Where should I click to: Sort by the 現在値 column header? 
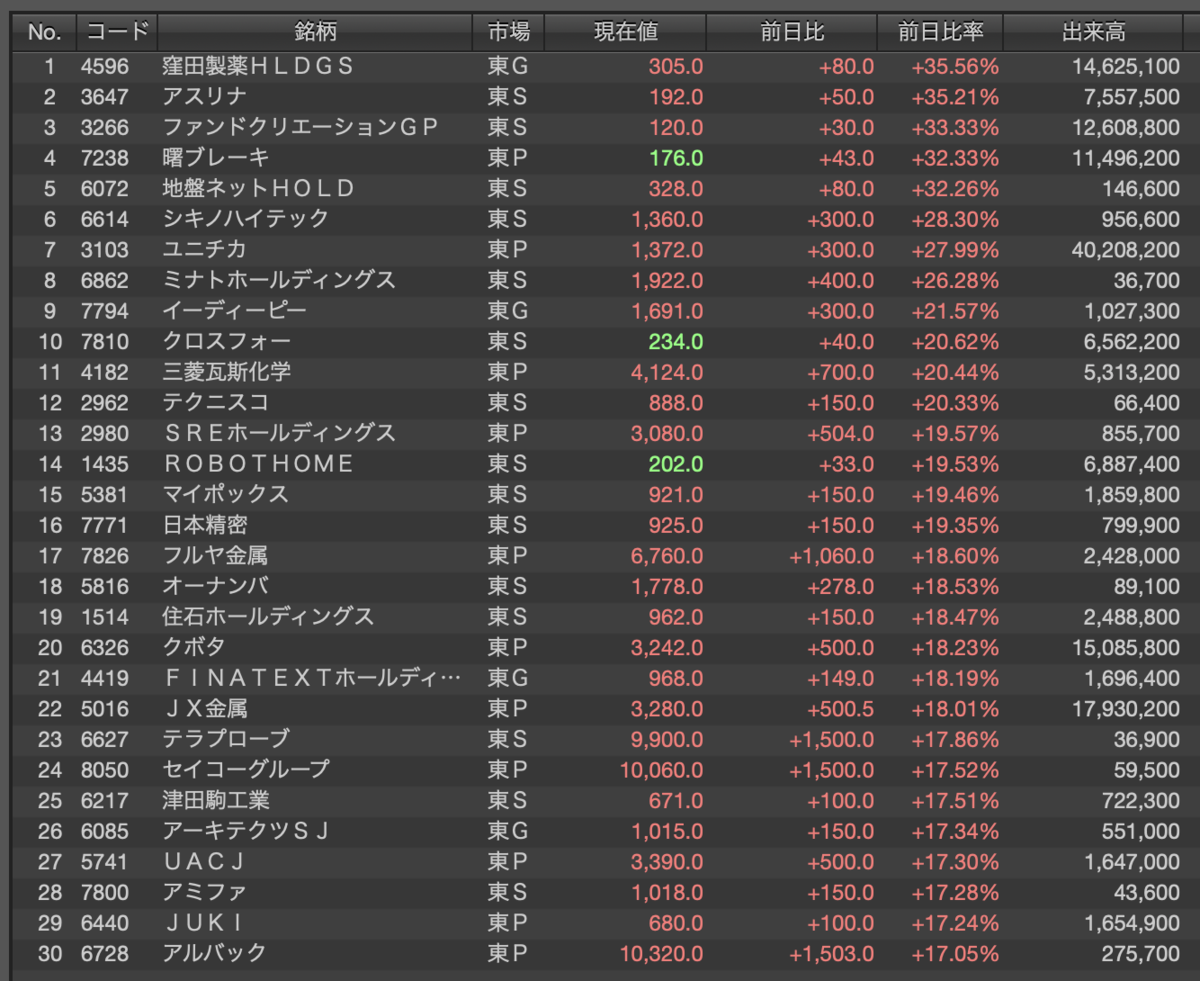[625, 32]
